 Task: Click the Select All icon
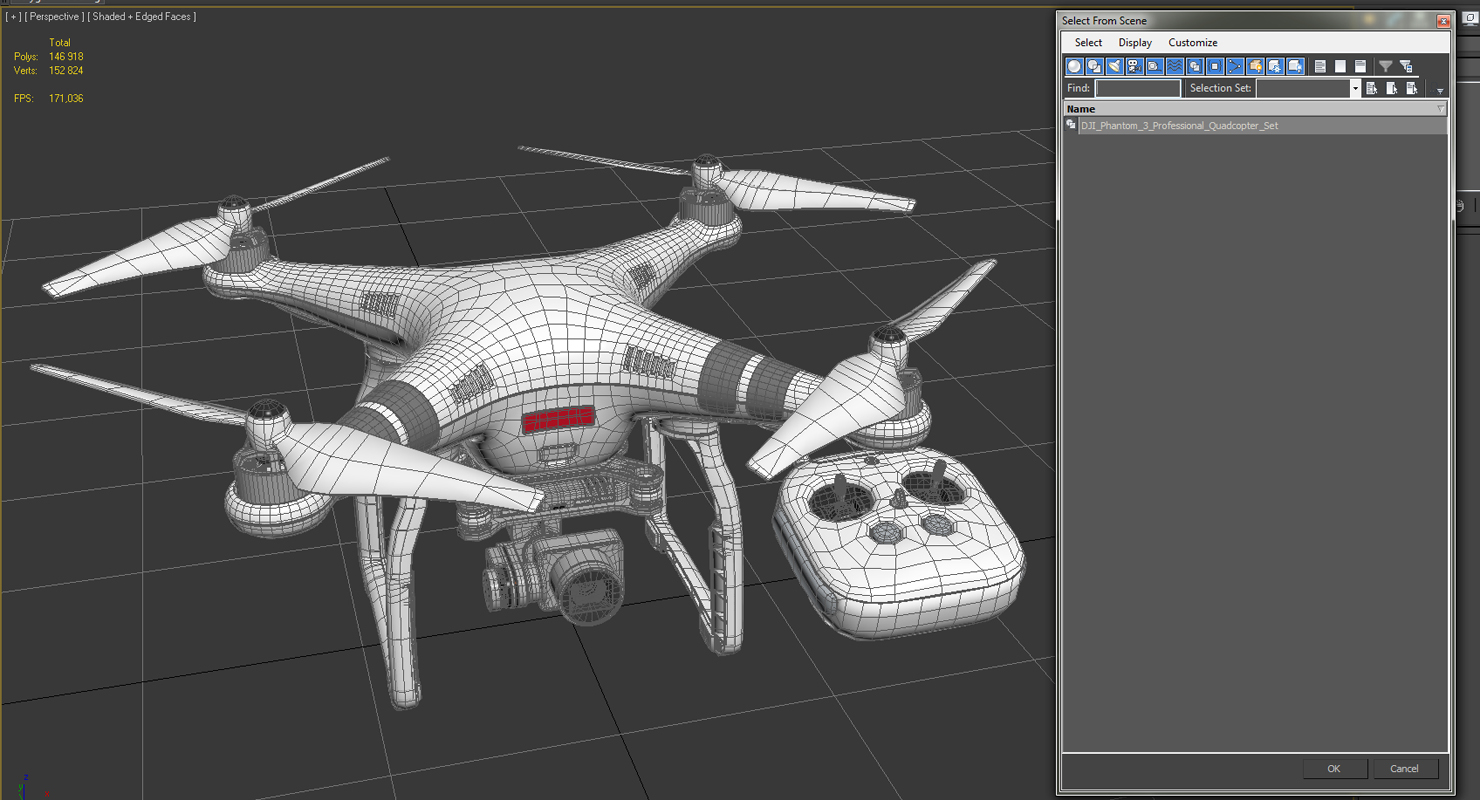click(1320, 66)
